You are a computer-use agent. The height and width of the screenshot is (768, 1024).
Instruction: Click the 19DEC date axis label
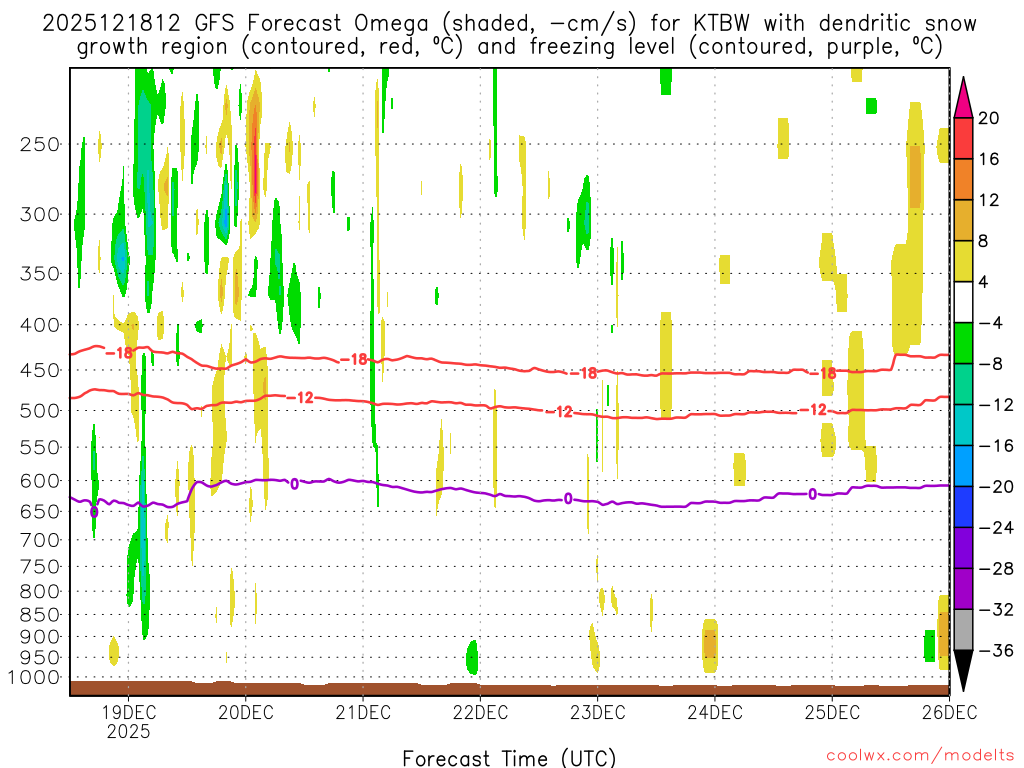(129, 712)
